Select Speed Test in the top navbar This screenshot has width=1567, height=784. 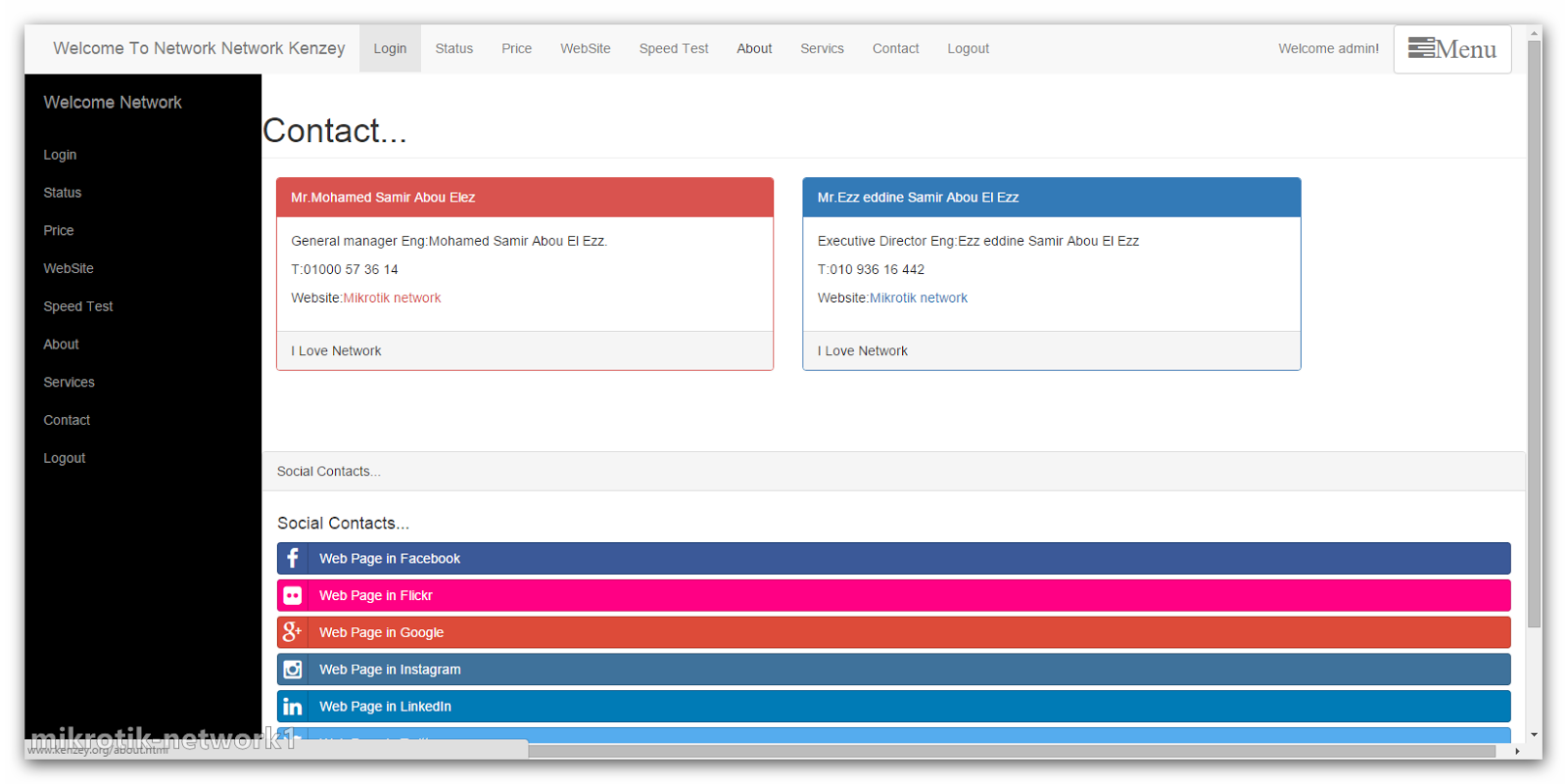[674, 49]
